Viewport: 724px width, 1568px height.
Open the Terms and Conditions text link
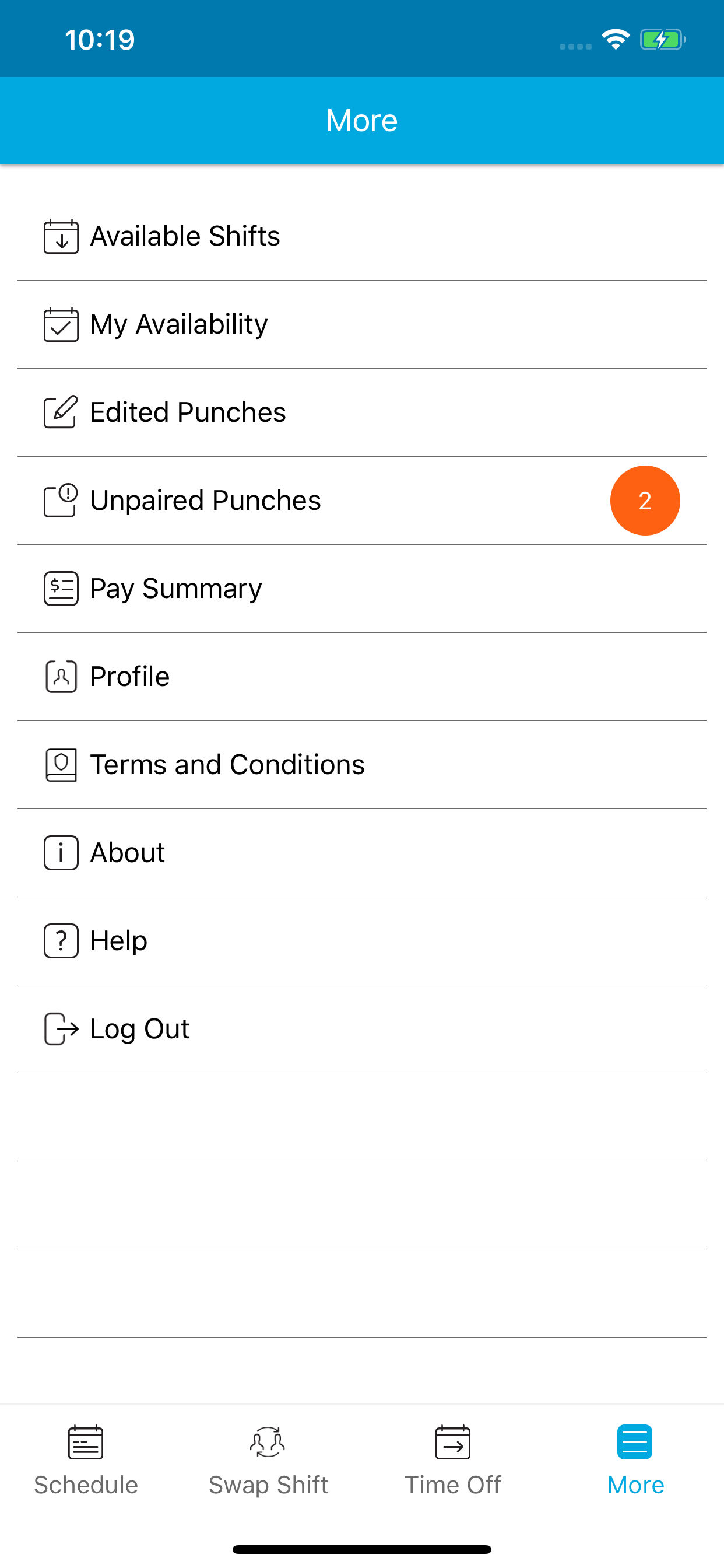click(x=227, y=765)
